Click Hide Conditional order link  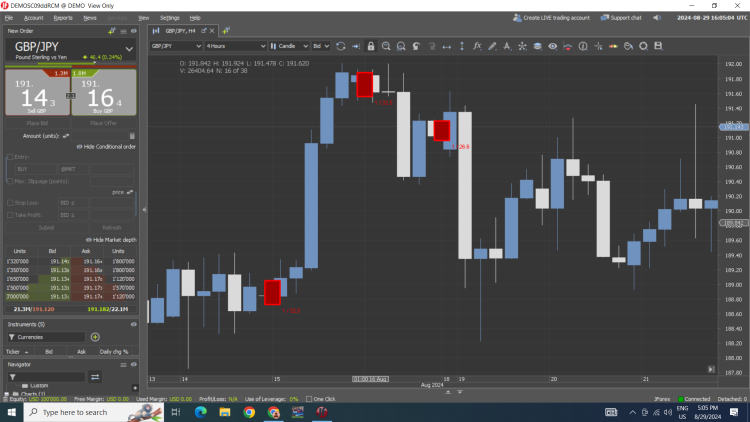point(106,147)
